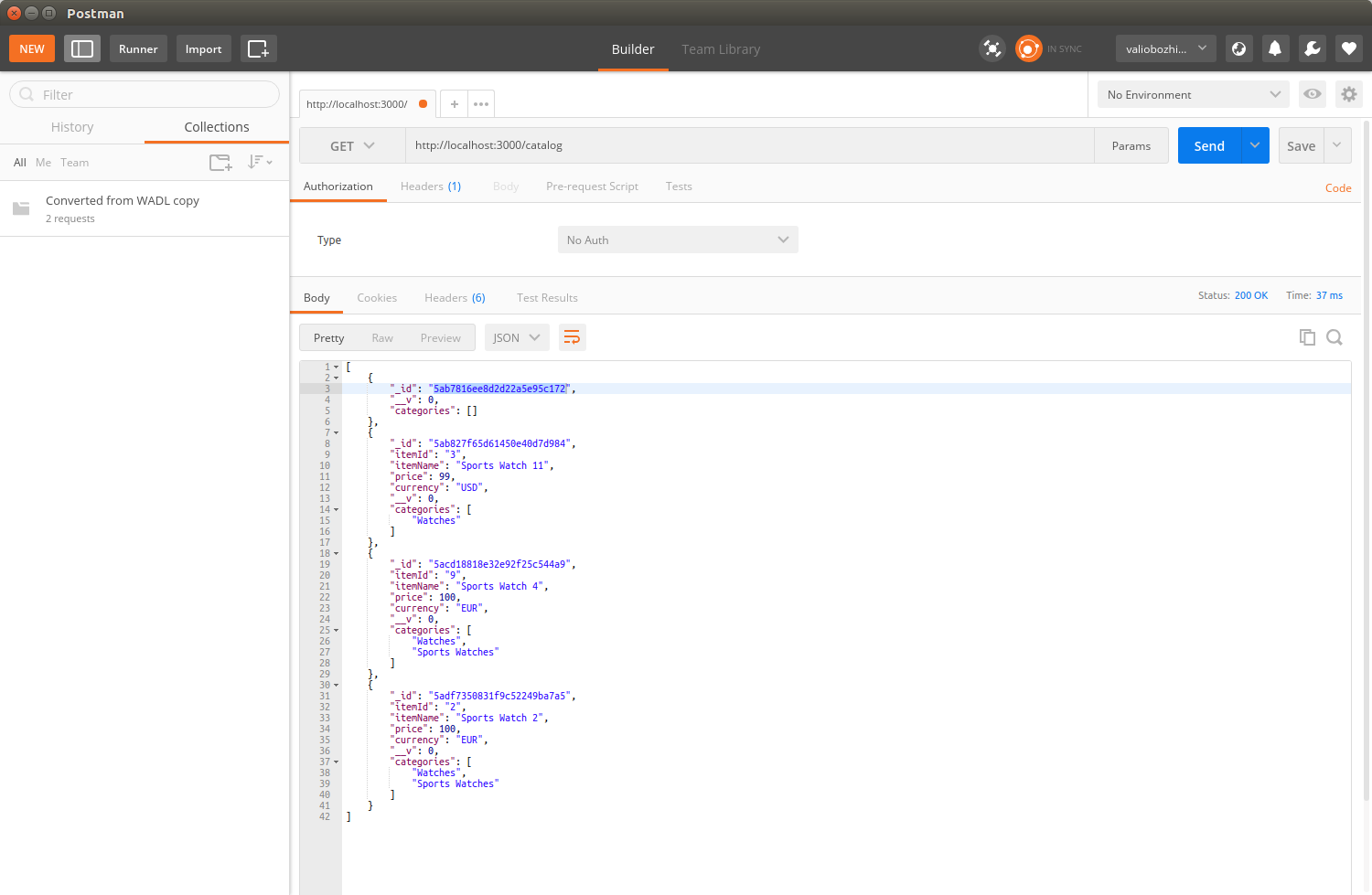Switch to the History tab

click(x=72, y=127)
